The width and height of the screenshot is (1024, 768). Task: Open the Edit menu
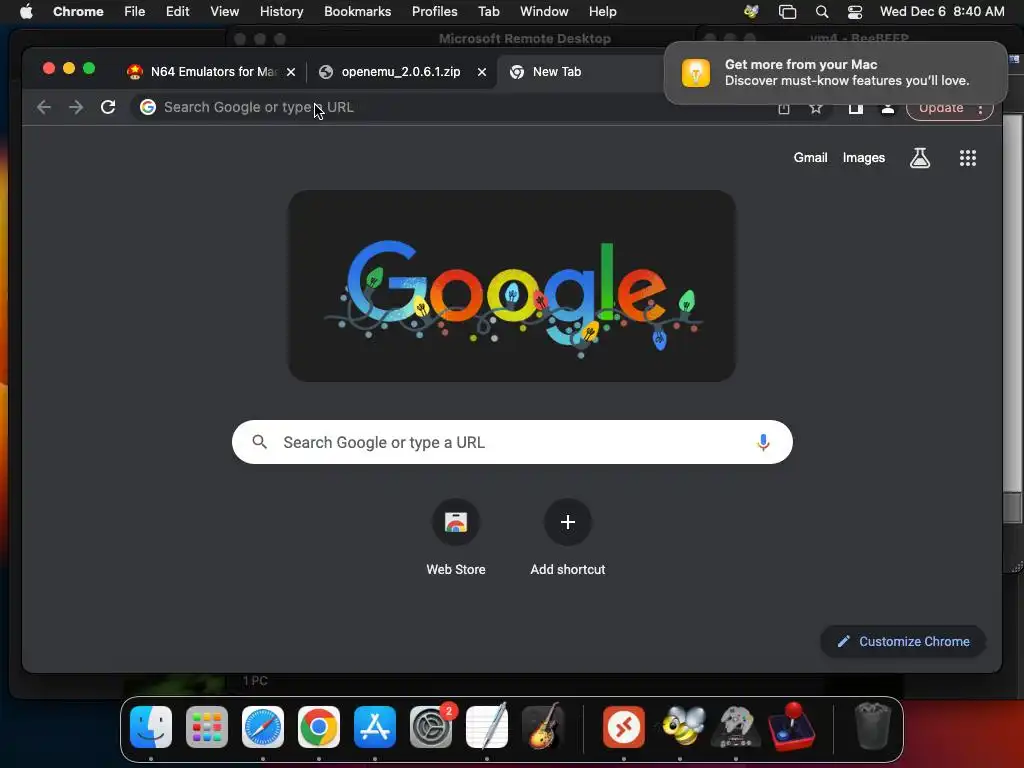tap(177, 11)
